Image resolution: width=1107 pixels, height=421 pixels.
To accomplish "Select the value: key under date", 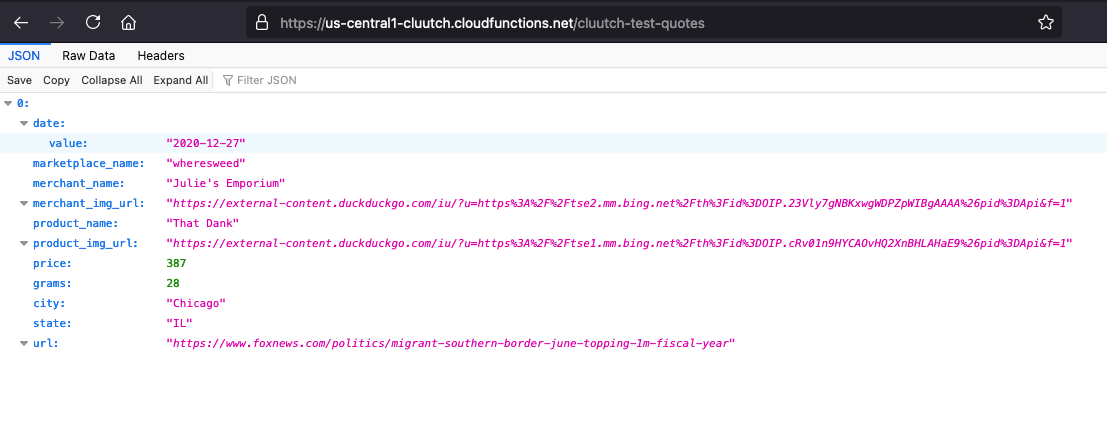I will coord(68,143).
